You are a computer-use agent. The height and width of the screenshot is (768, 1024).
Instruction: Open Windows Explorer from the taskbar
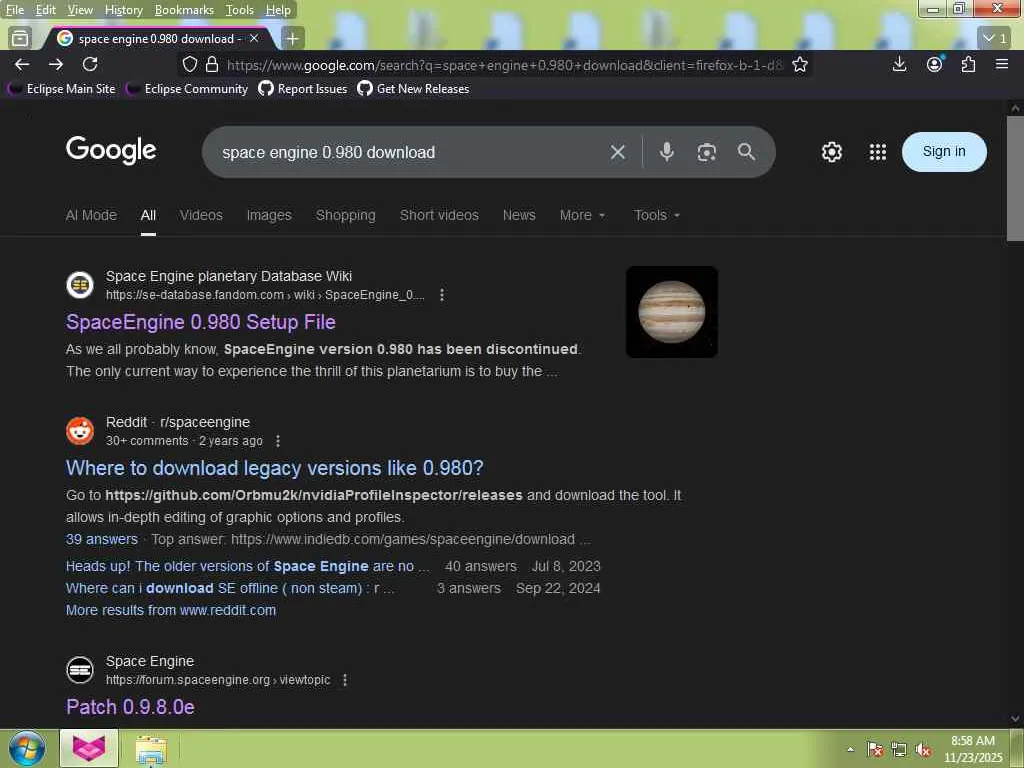[x=152, y=749]
